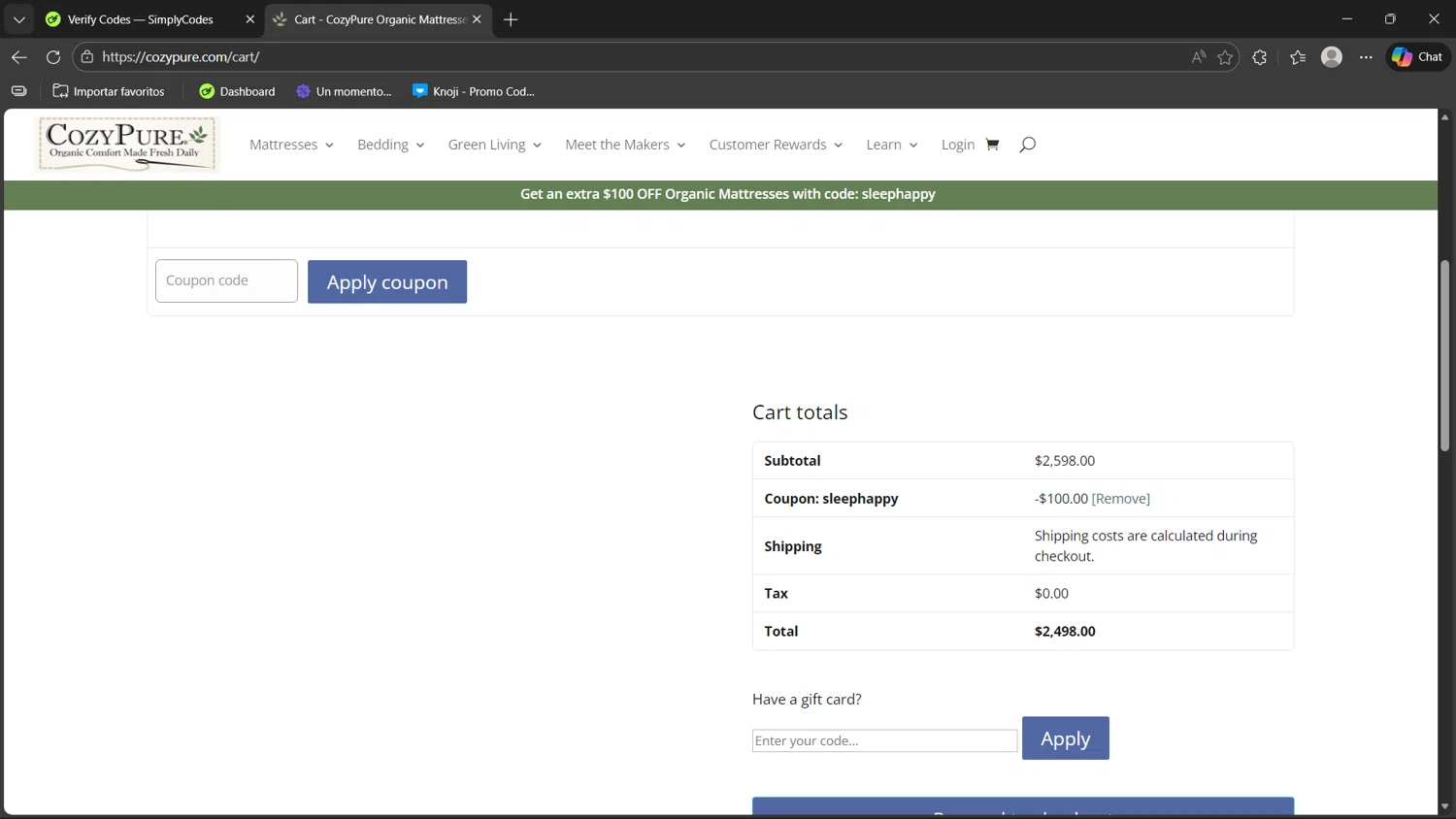Screen dimensions: 1456x819
Task: Remove the sleephappy coupon
Action: [x=1121, y=499]
